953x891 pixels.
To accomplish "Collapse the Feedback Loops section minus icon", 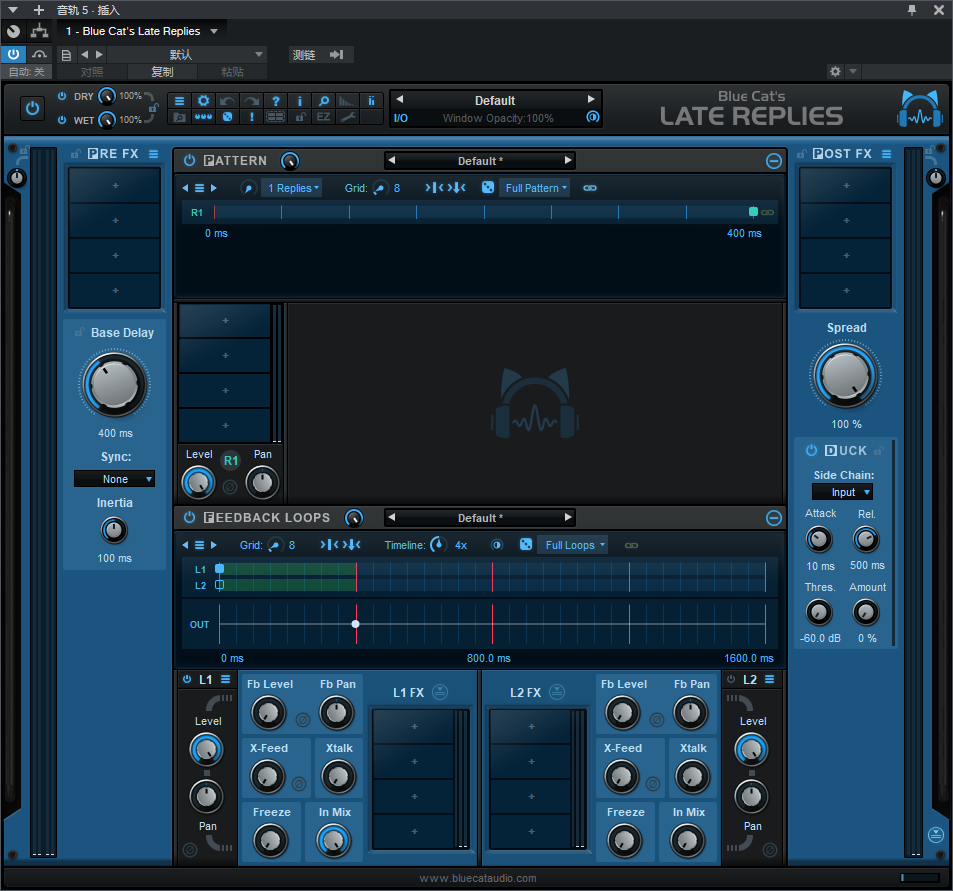I will 774,518.
